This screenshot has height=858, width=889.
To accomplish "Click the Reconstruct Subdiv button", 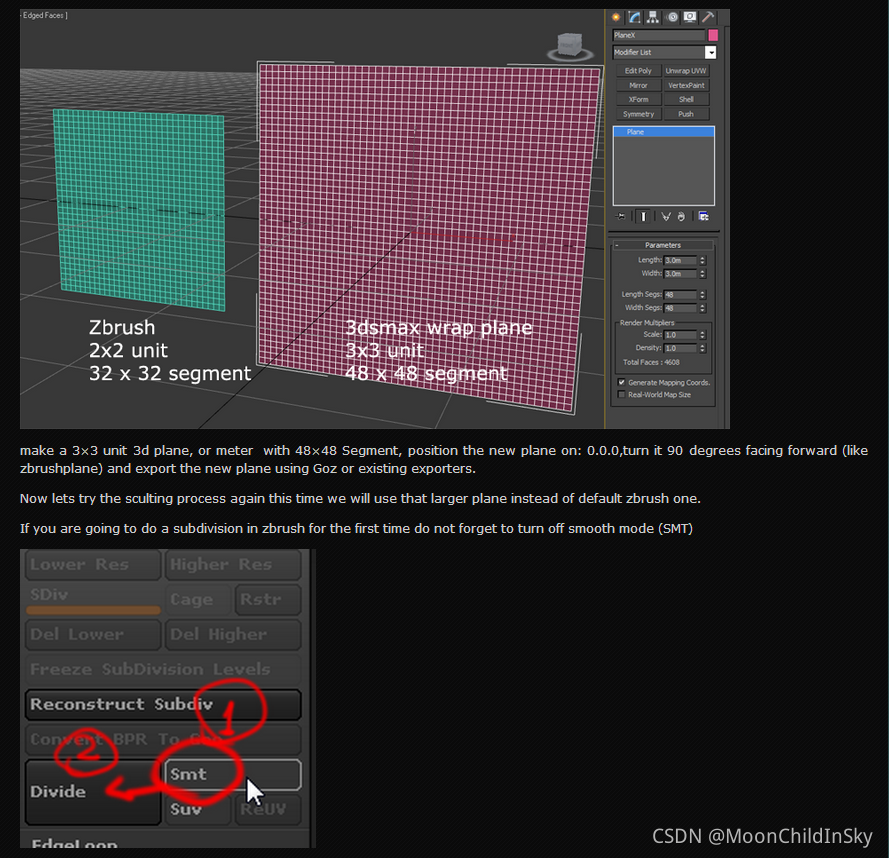I will (163, 705).
